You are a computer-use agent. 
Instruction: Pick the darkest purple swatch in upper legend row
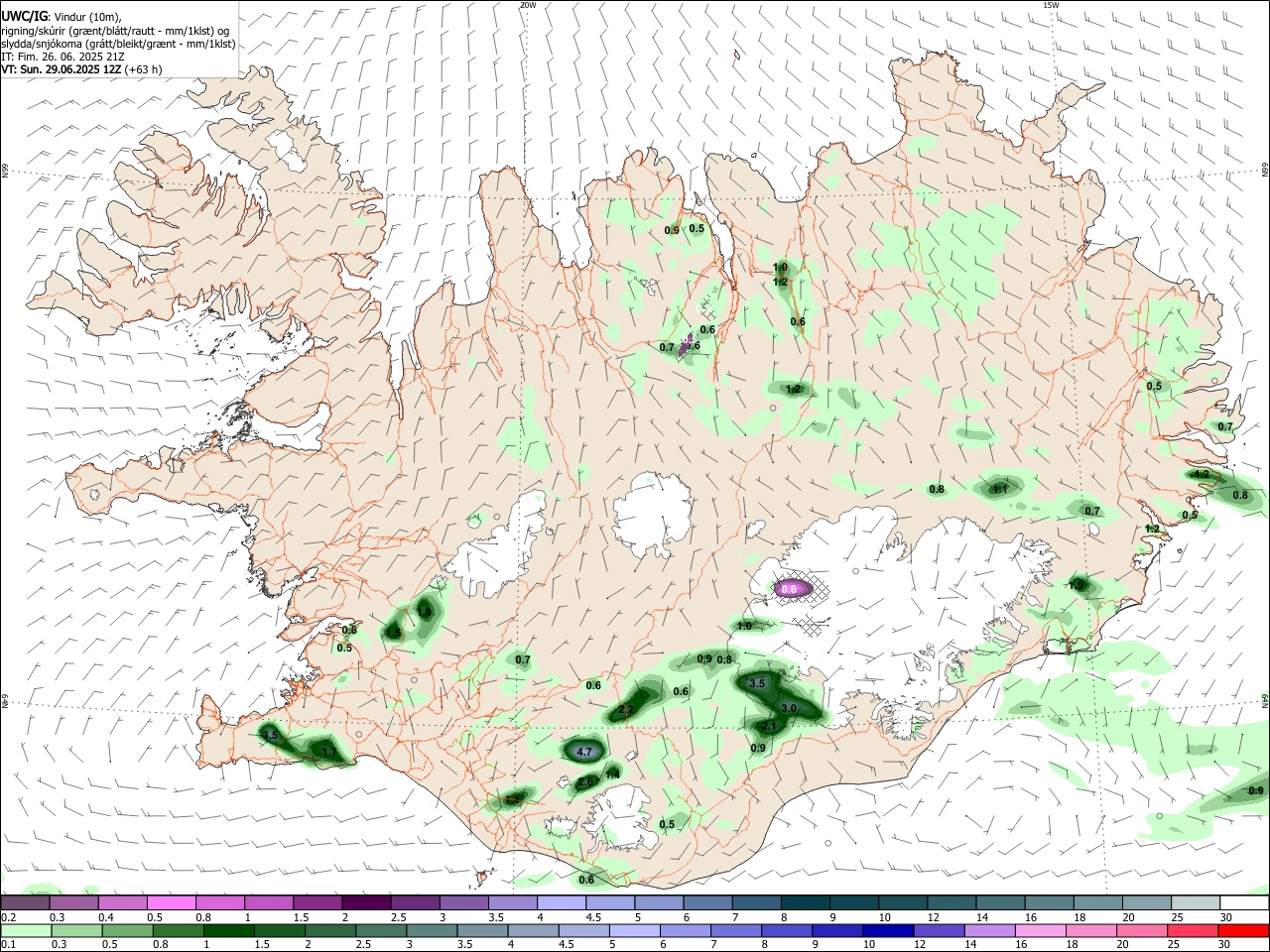coord(365,903)
